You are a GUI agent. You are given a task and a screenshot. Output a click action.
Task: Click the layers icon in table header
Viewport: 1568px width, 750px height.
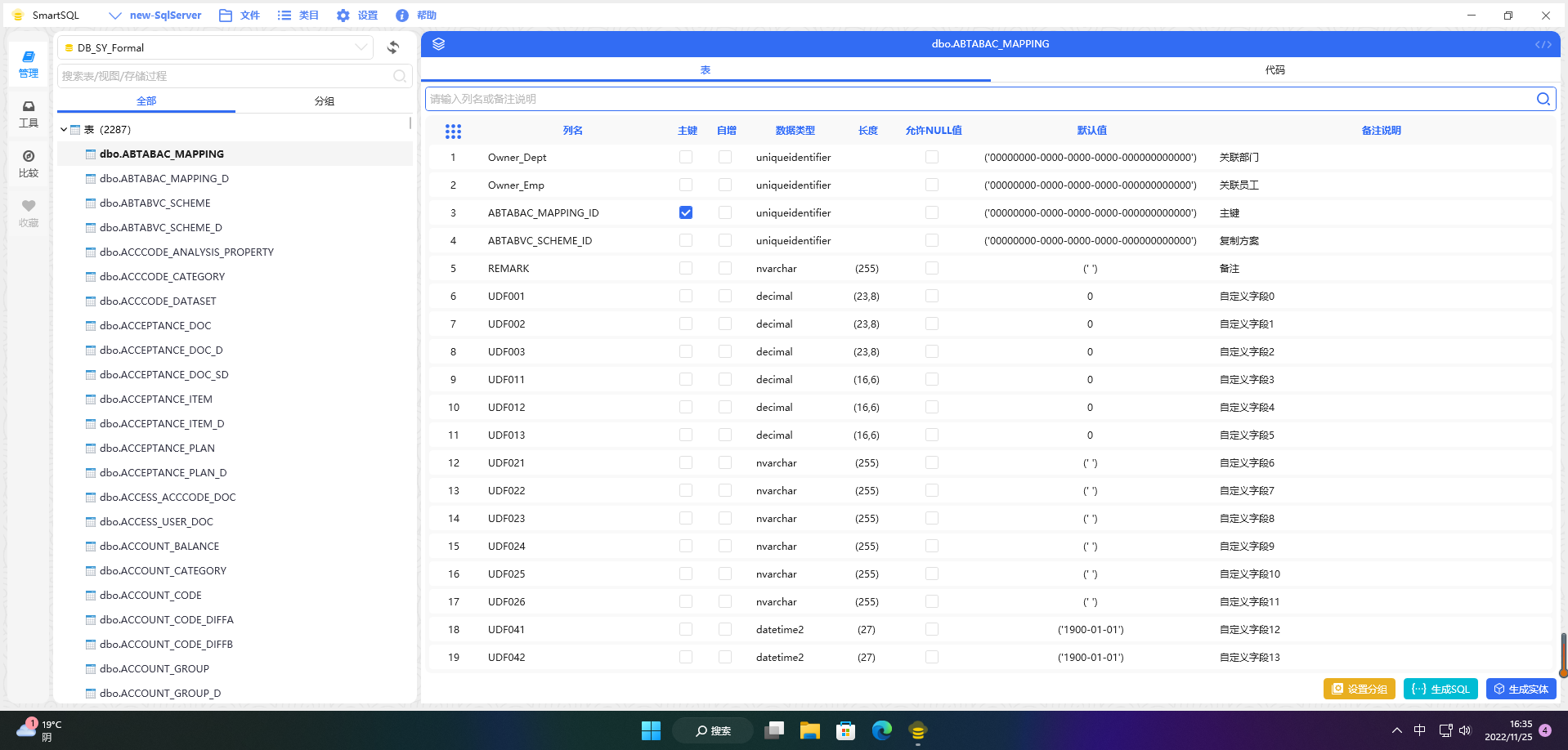coord(438,44)
